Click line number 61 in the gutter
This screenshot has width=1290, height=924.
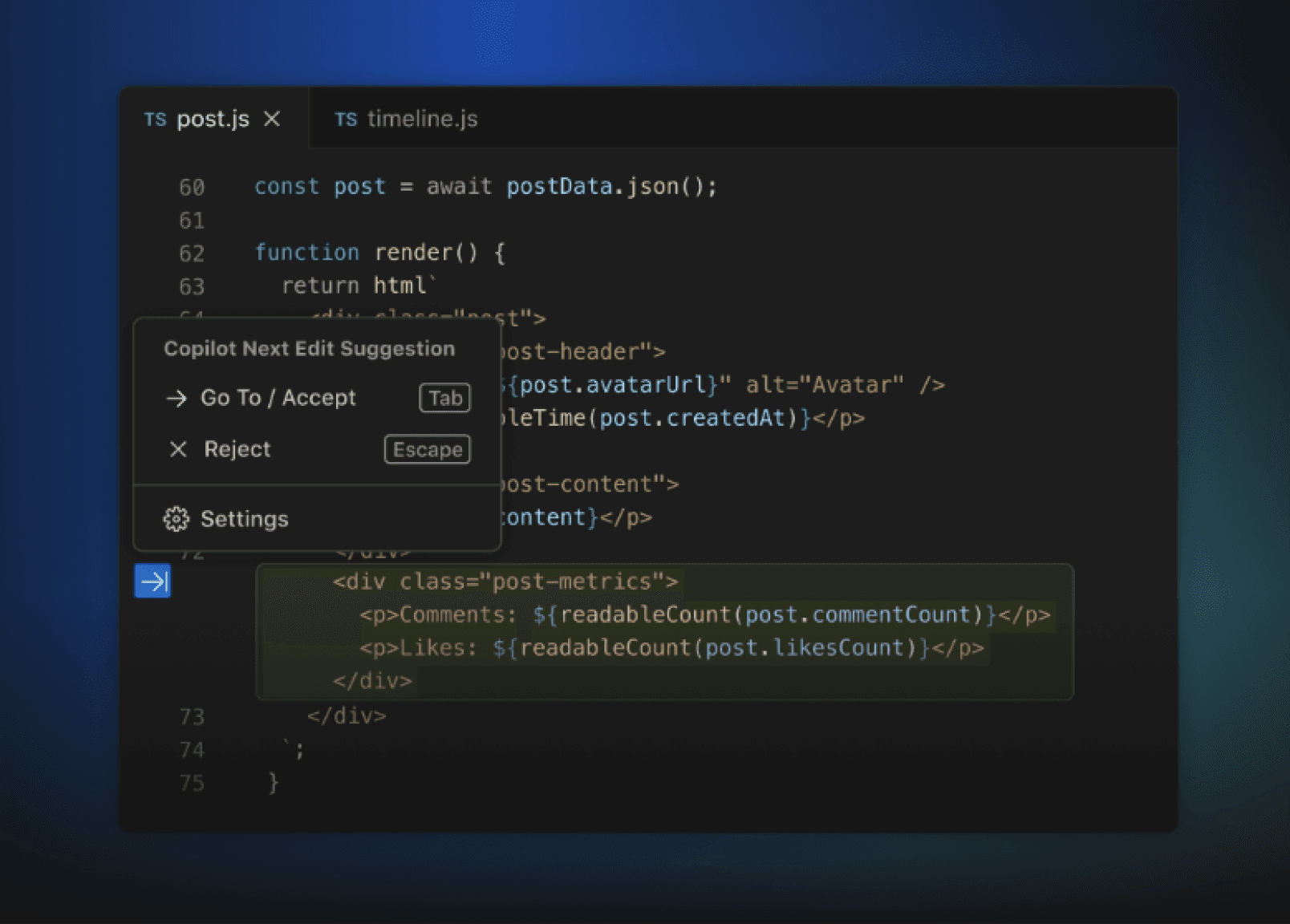pyautogui.click(x=192, y=221)
